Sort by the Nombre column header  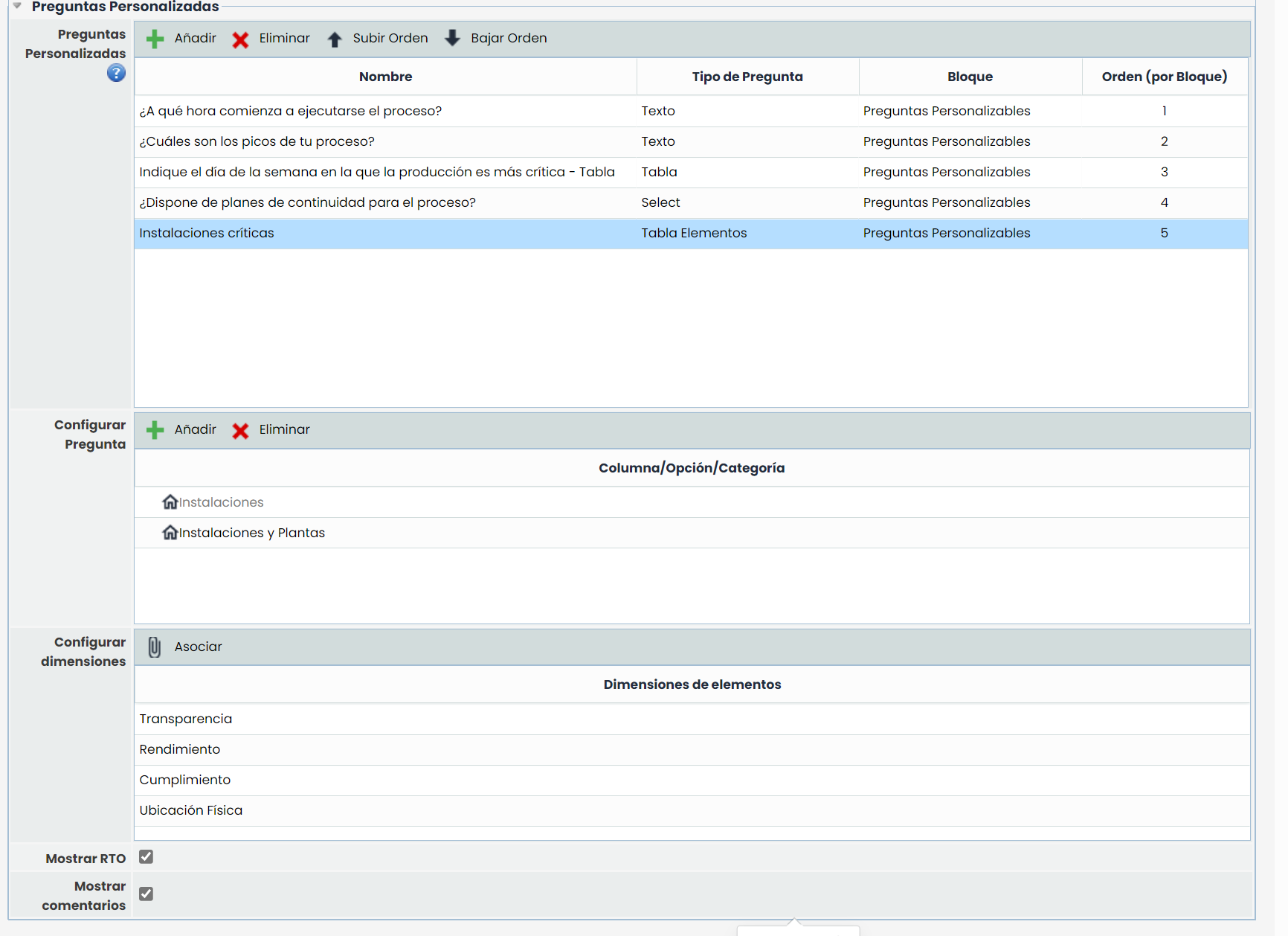(x=385, y=77)
